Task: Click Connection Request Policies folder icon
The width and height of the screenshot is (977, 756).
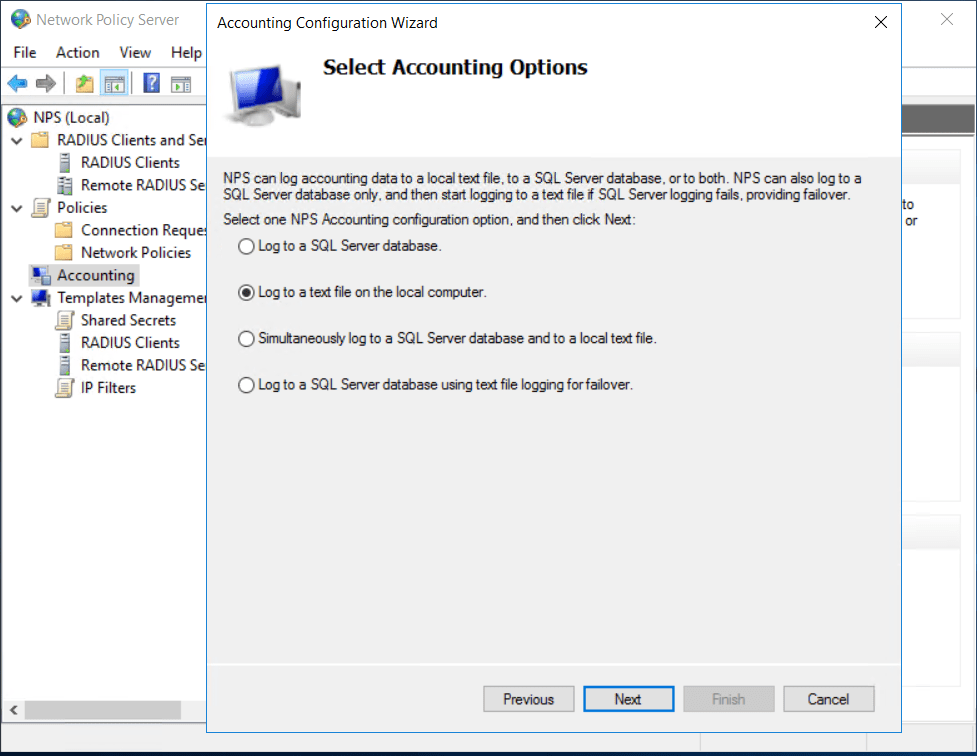Action: click(x=64, y=230)
